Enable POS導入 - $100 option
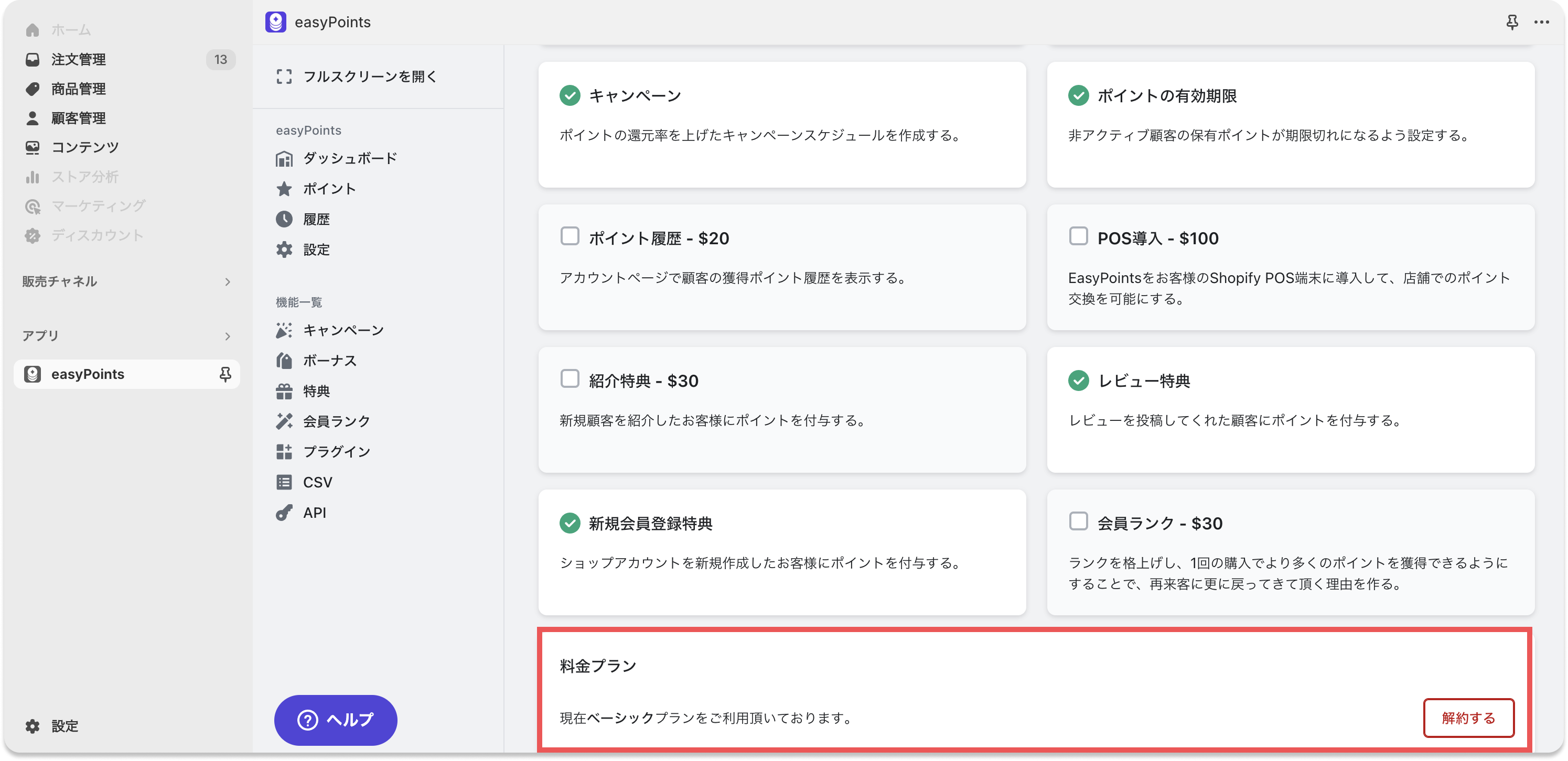The width and height of the screenshot is (1568, 761). [x=1078, y=236]
